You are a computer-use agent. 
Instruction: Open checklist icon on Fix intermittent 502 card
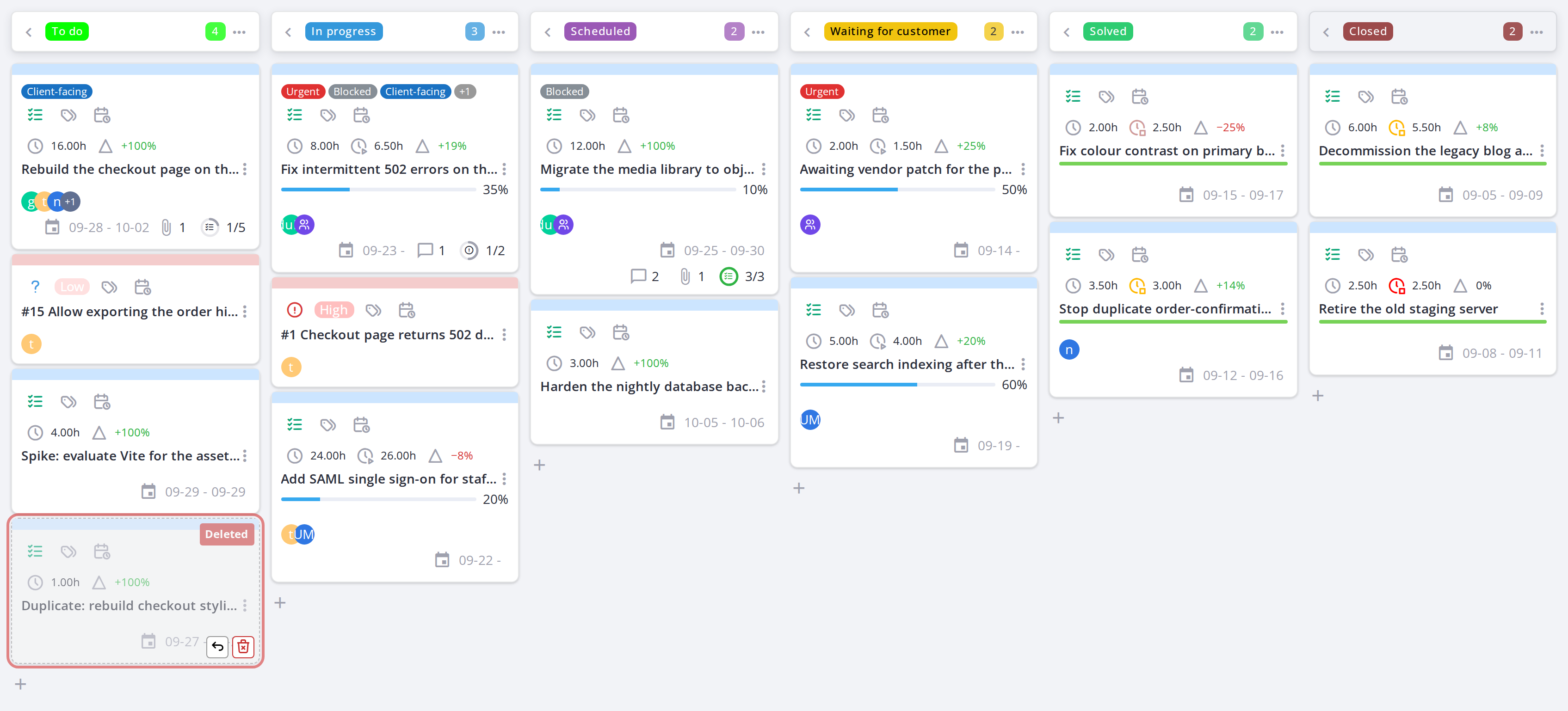295,115
